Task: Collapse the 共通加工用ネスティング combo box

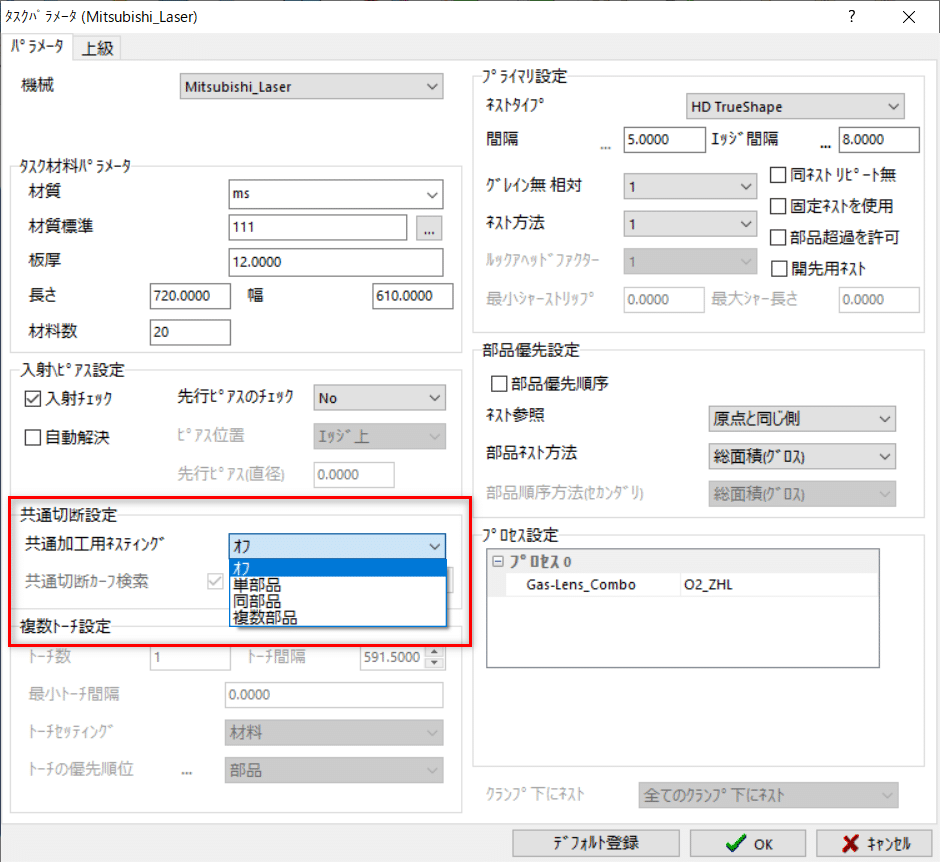Action: pyautogui.click(x=338, y=546)
